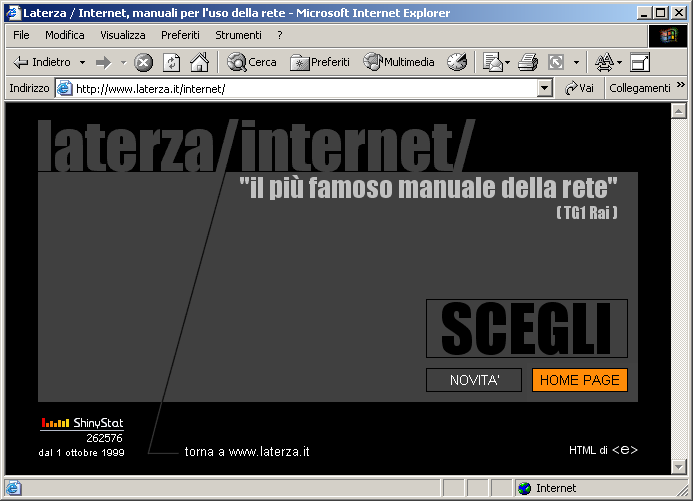
Task: Click the Vai go button
Action: pos(579,88)
